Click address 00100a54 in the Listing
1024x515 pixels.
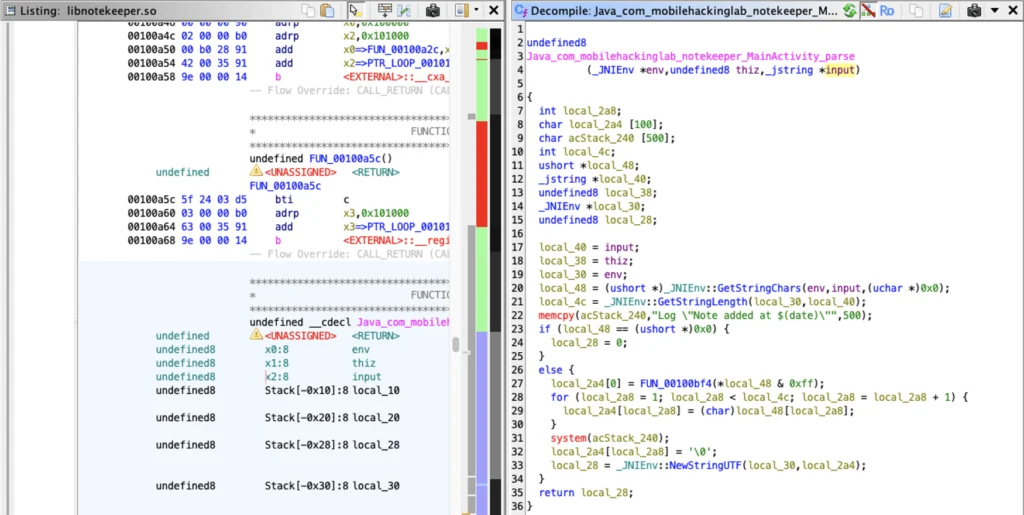152,63
